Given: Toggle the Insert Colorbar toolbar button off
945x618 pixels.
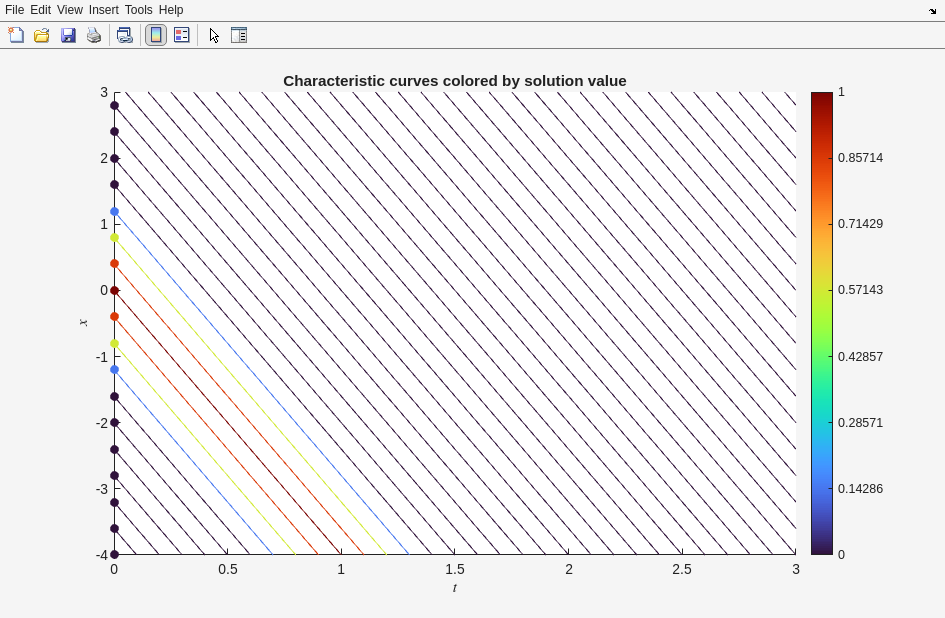Looking at the screenshot, I should pos(156,35).
